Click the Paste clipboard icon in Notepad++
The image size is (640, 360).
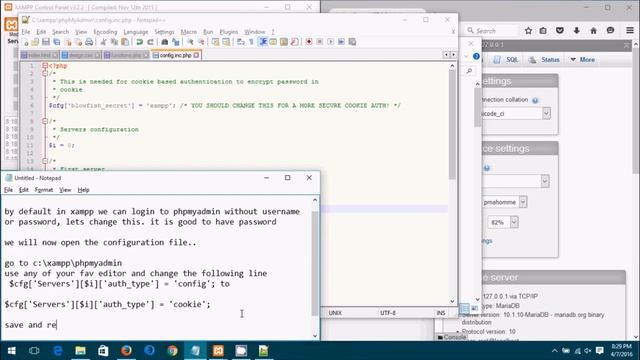(125, 42)
